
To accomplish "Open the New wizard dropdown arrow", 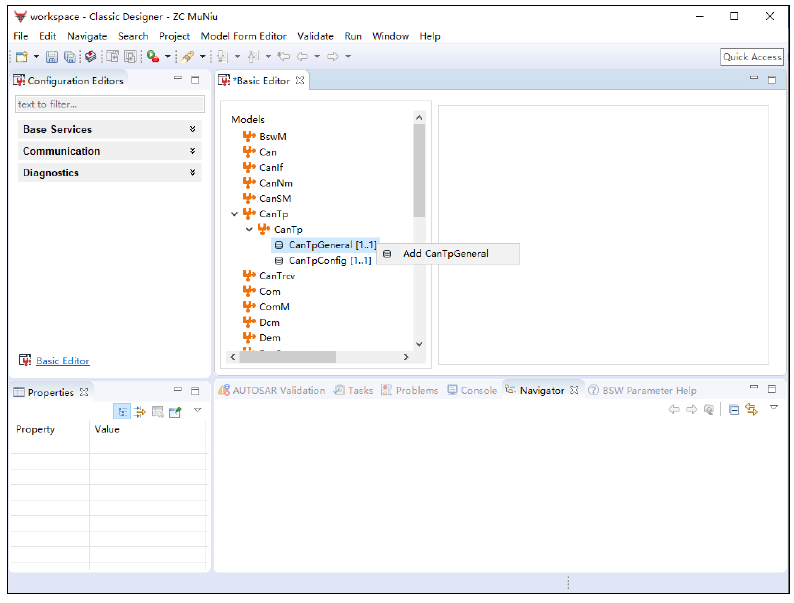I will point(36,57).
